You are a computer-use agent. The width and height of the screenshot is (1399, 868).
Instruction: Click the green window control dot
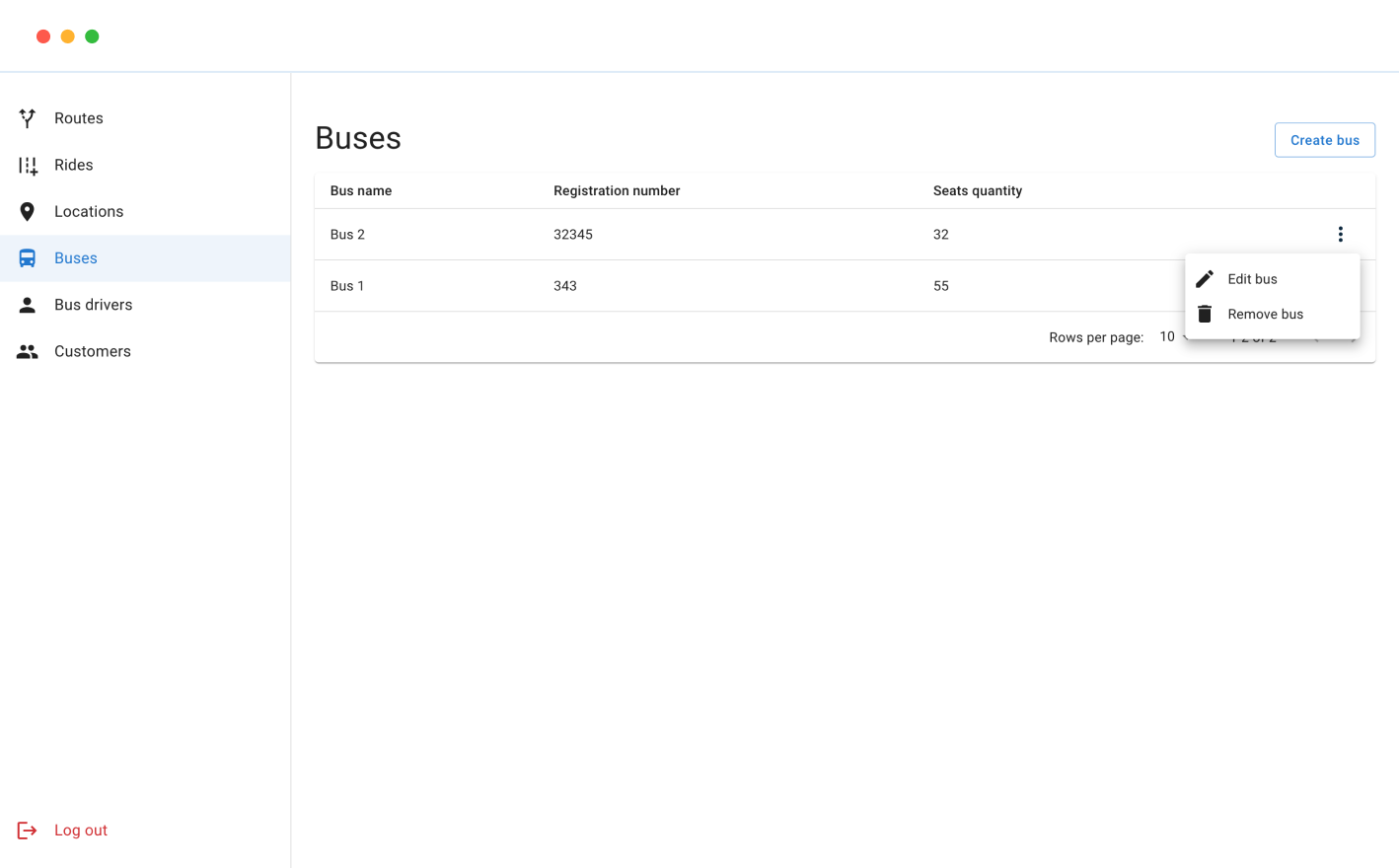(x=92, y=36)
